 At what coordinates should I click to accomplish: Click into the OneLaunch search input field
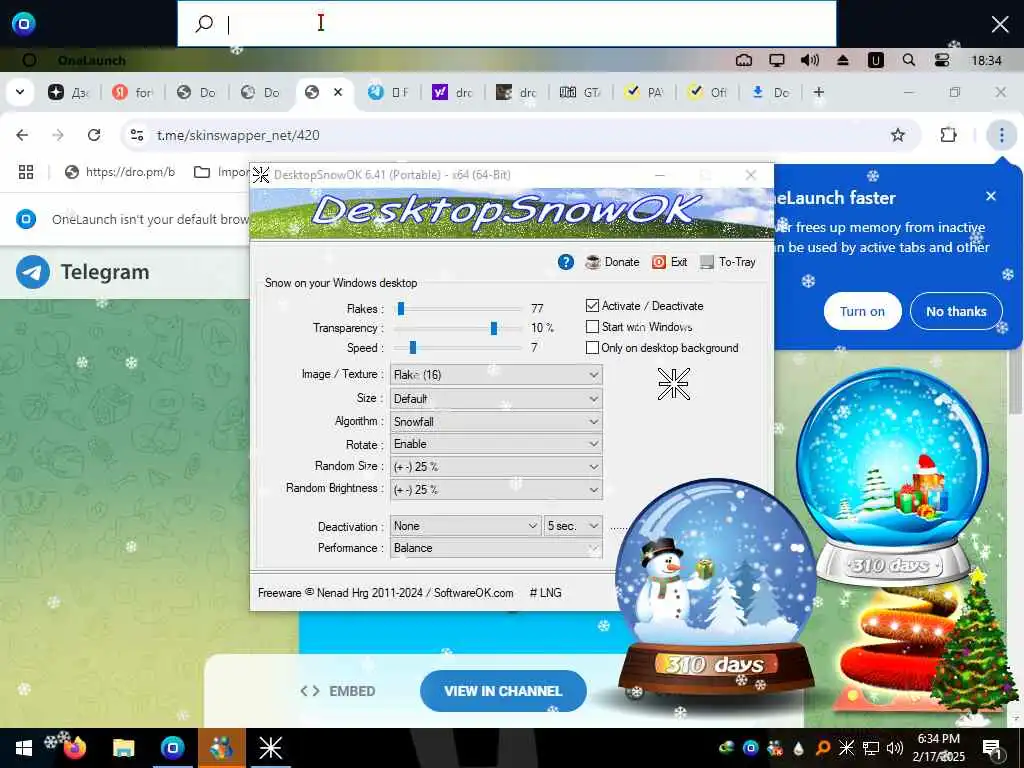(x=507, y=24)
